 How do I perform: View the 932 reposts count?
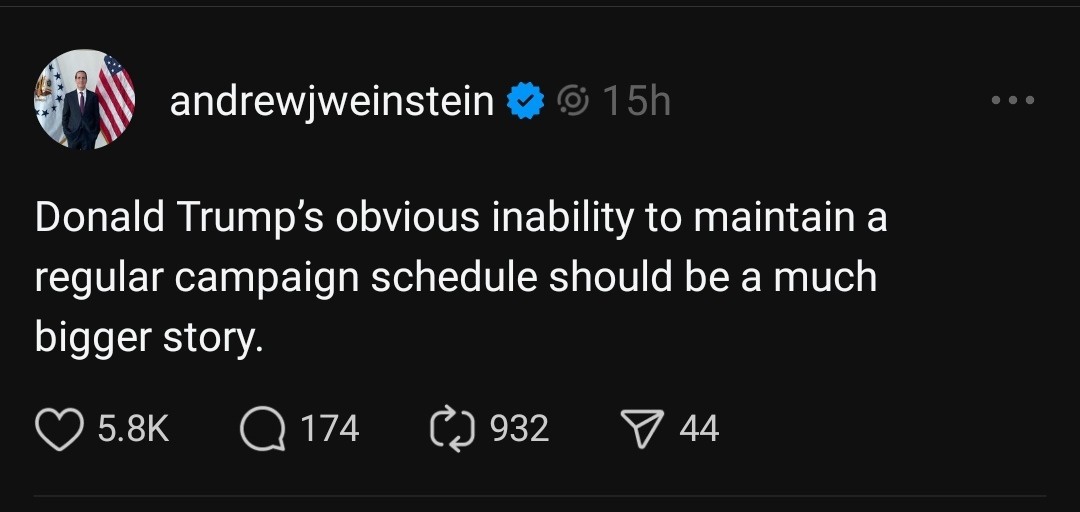pos(519,429)
